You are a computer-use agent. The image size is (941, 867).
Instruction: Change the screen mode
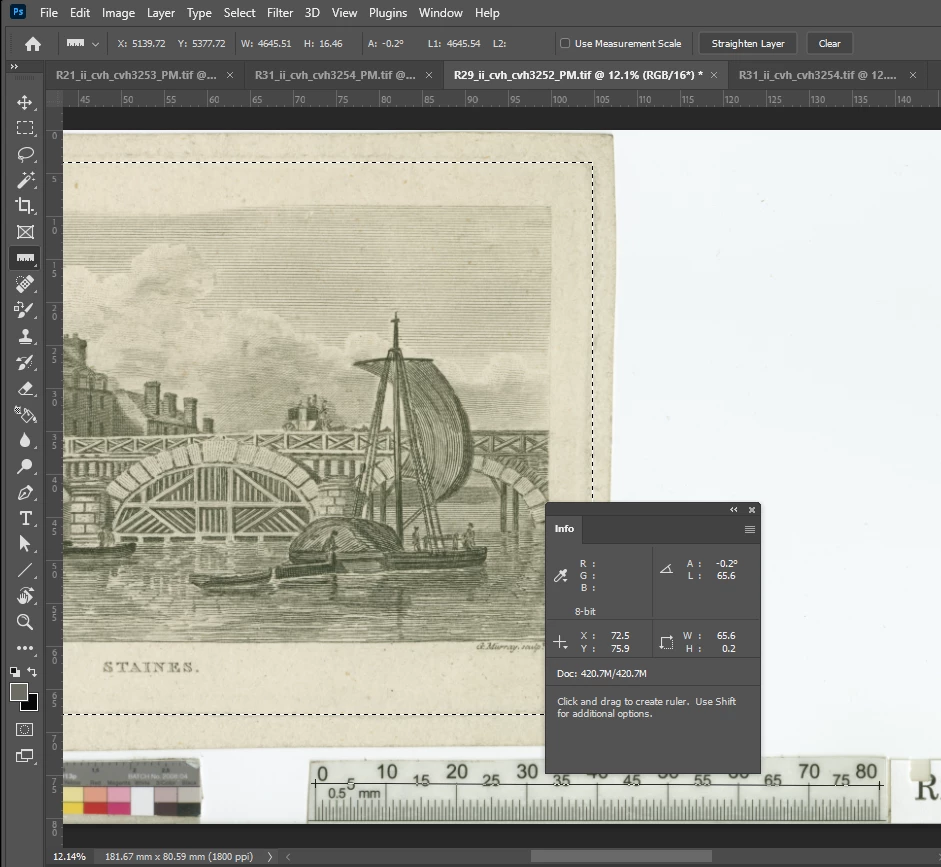(x=25, y=755)
